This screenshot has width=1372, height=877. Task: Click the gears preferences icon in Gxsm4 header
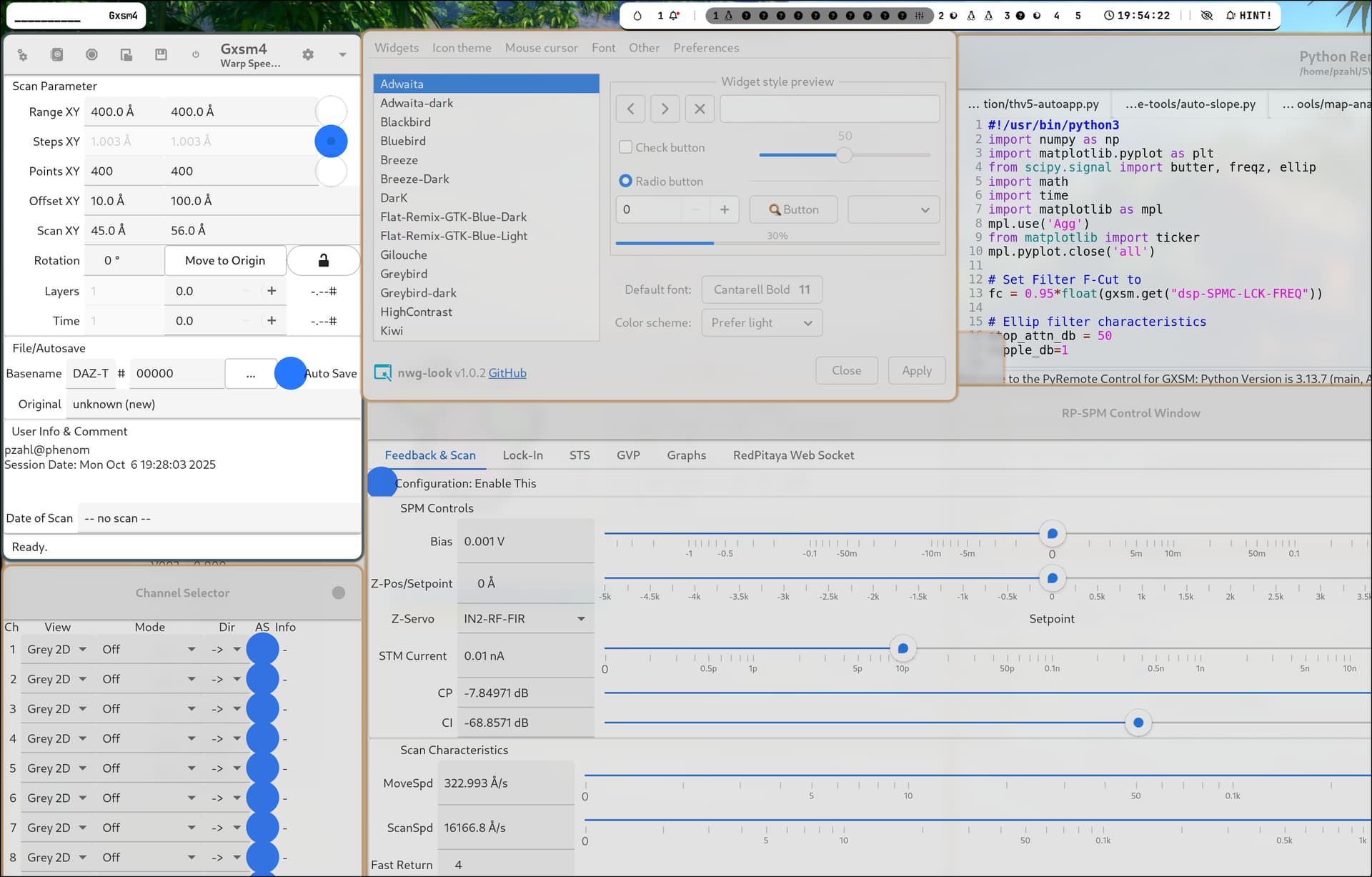point(22,55)
